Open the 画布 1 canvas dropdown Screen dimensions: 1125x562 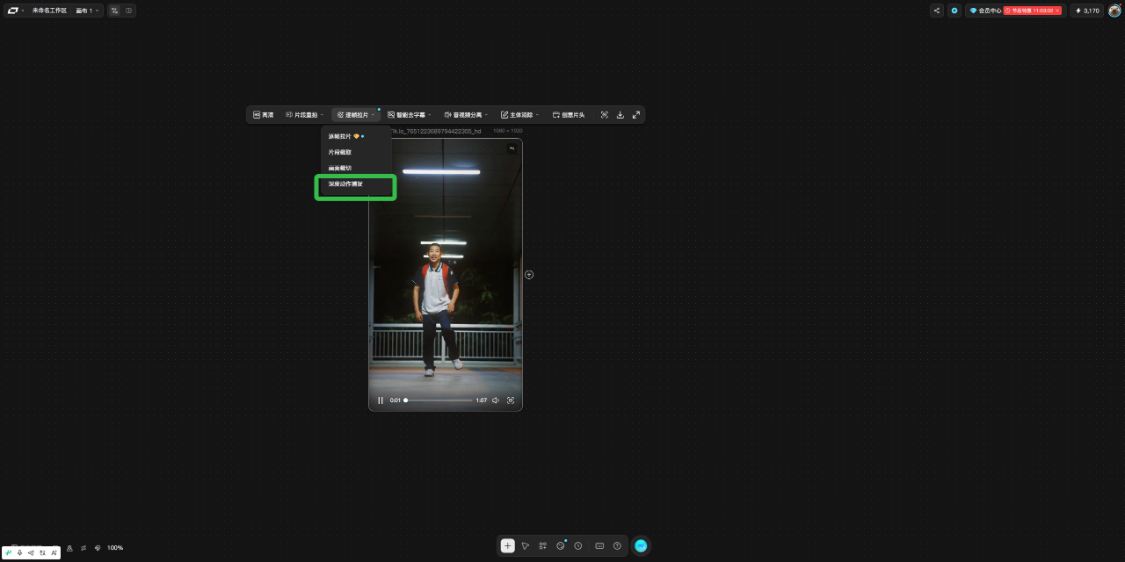[x=88, y=11]
